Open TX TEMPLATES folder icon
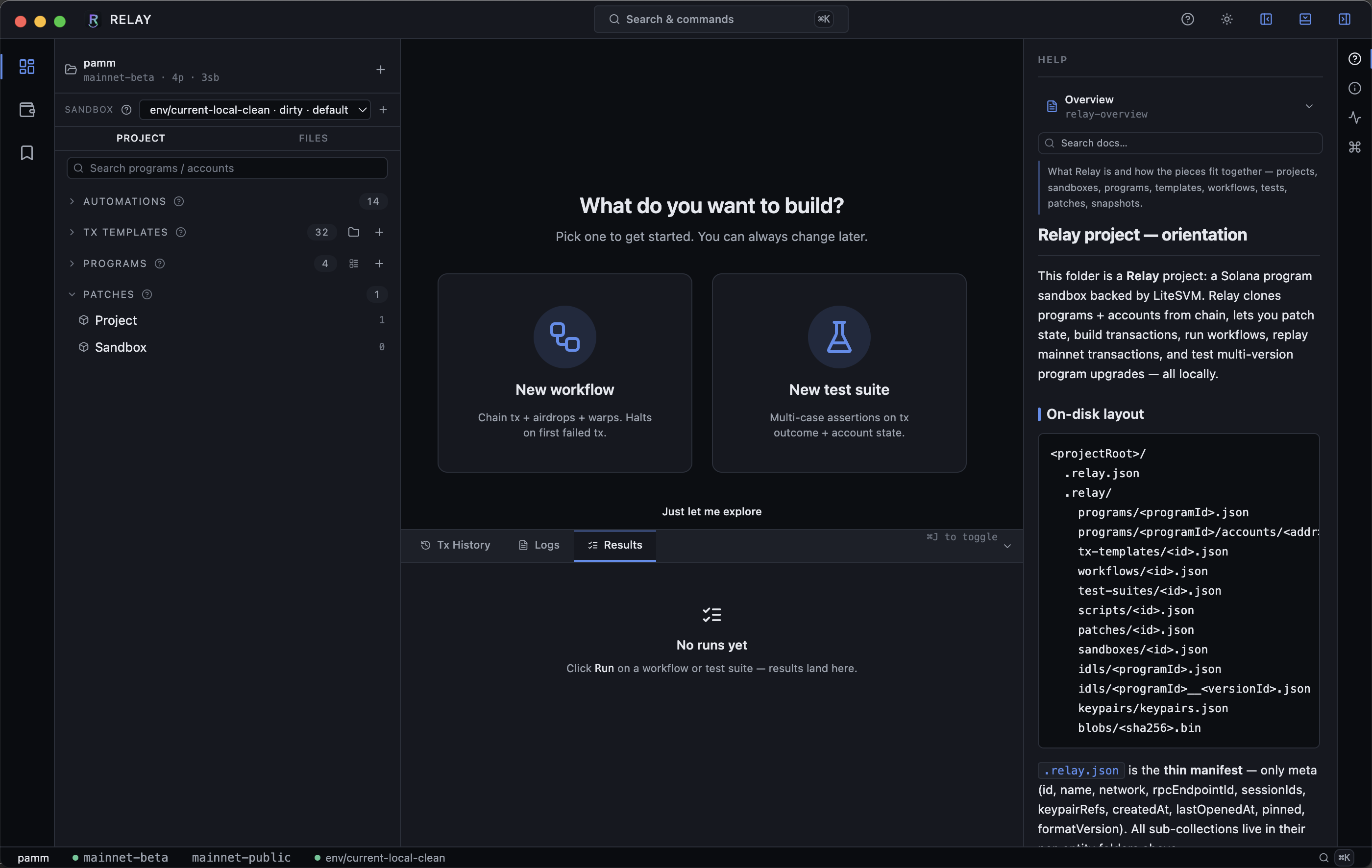Viewport: 1372px width, 868px height. [x=354, y=232]
